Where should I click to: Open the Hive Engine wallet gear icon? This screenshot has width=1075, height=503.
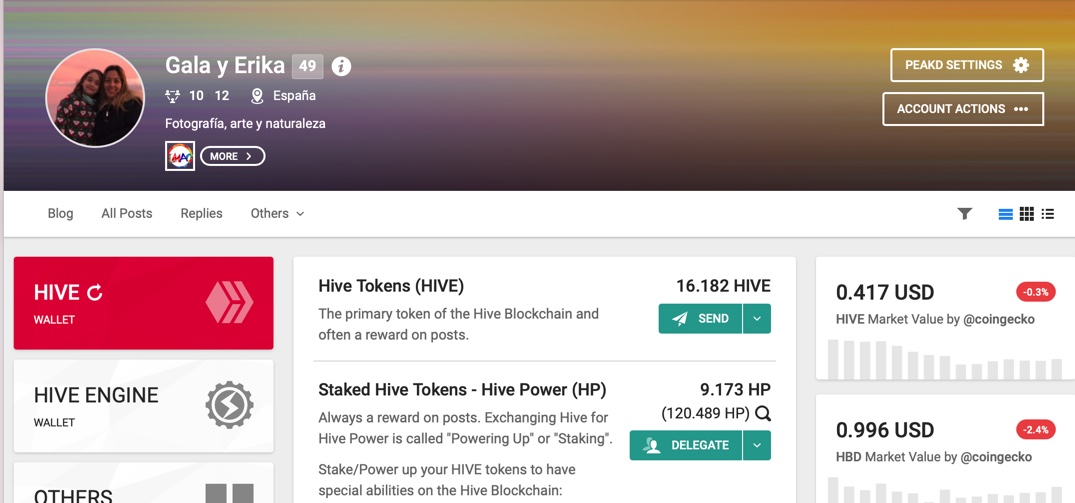[x=229, y=405]
